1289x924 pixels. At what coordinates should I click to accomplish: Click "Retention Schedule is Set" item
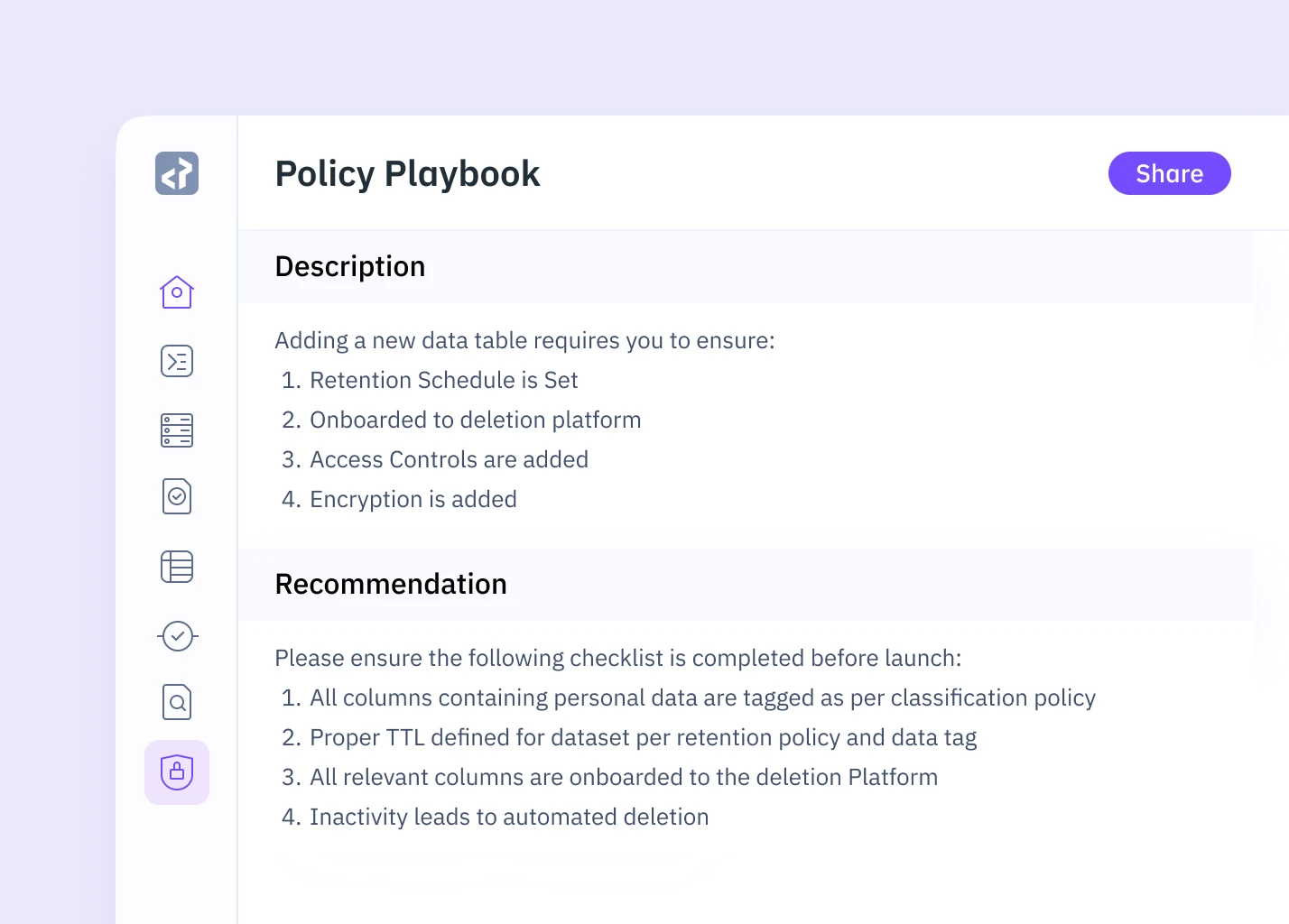(x=443, y=381)
